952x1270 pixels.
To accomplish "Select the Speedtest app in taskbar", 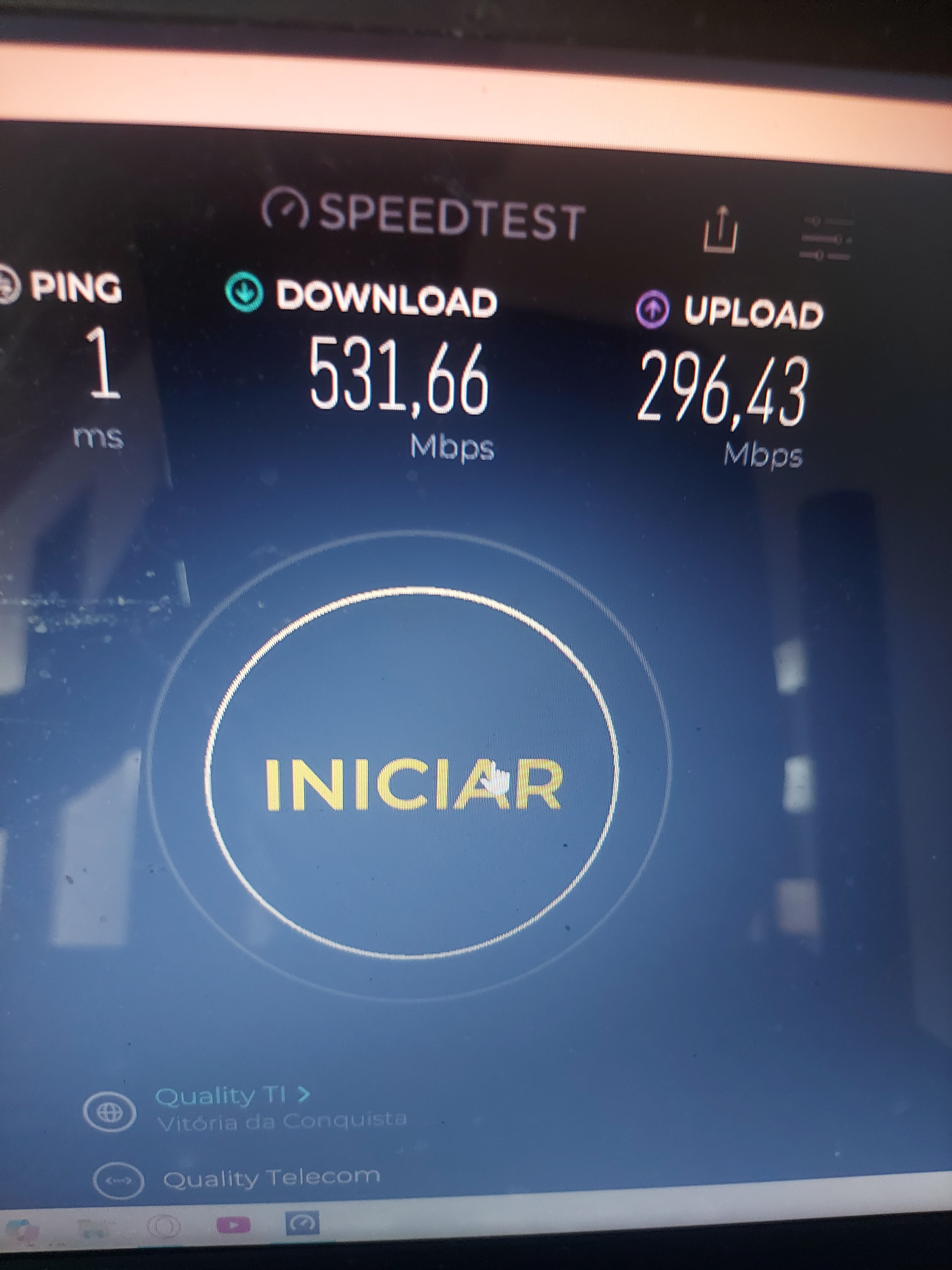I will pos(302,1224).
